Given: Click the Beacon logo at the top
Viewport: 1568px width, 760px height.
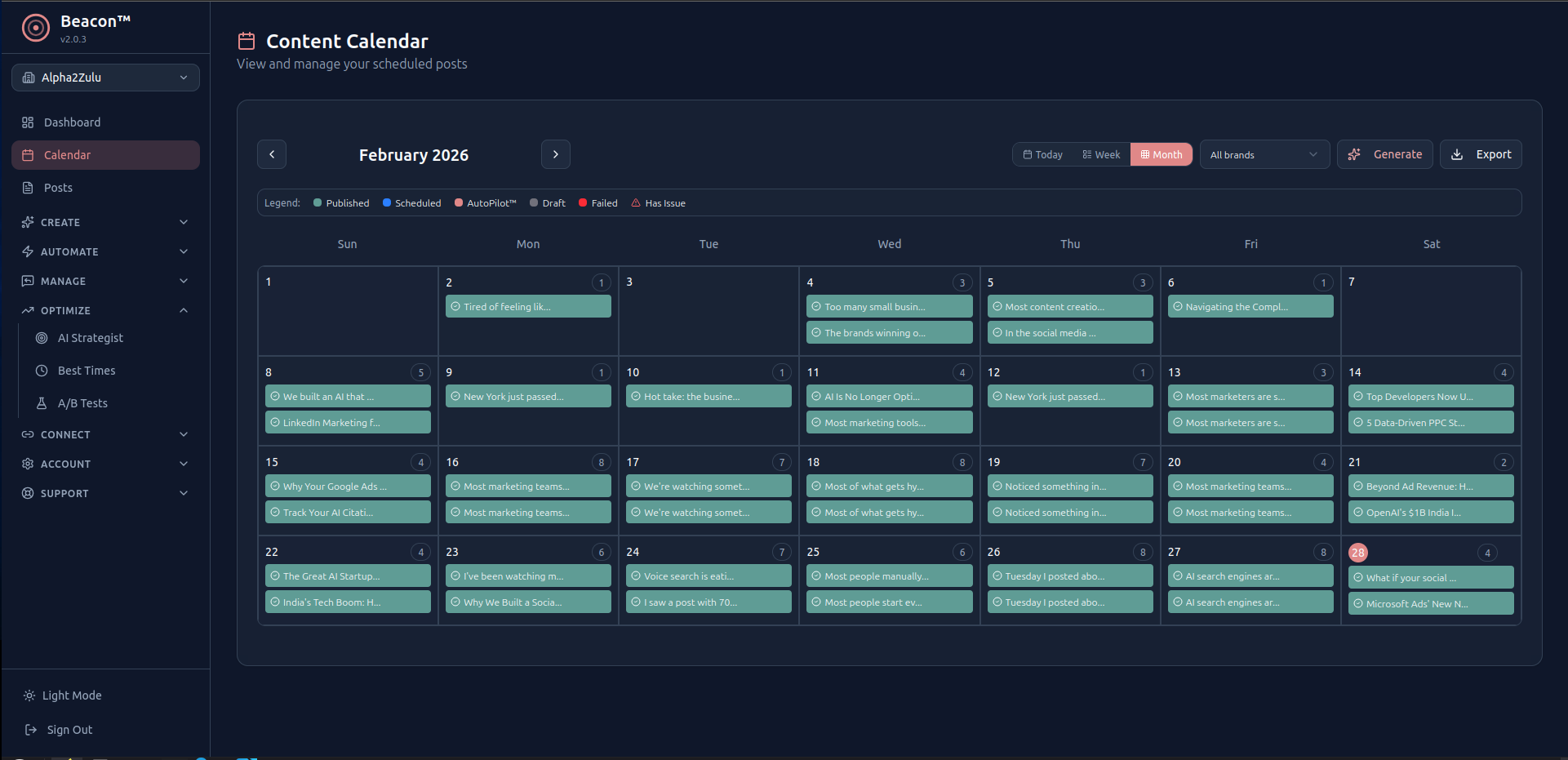Looking at the screenshot, I should coord(35,28).
